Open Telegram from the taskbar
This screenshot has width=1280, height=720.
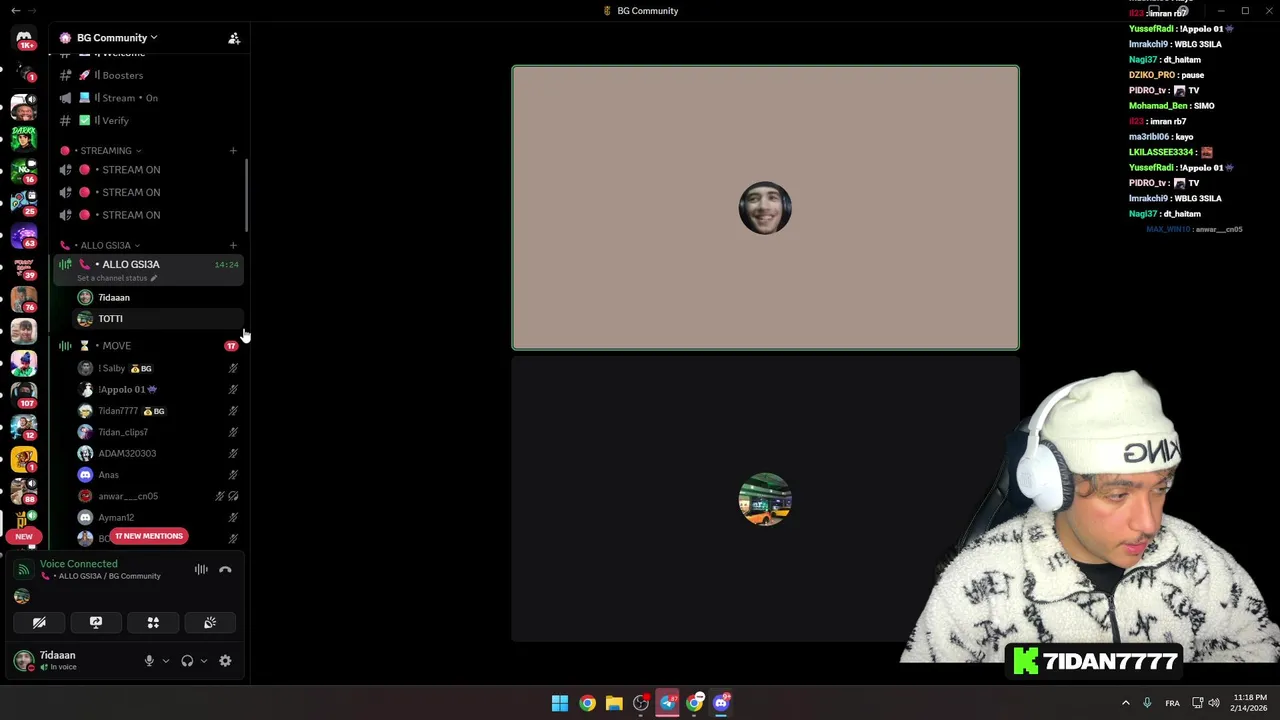click(668, 703)
